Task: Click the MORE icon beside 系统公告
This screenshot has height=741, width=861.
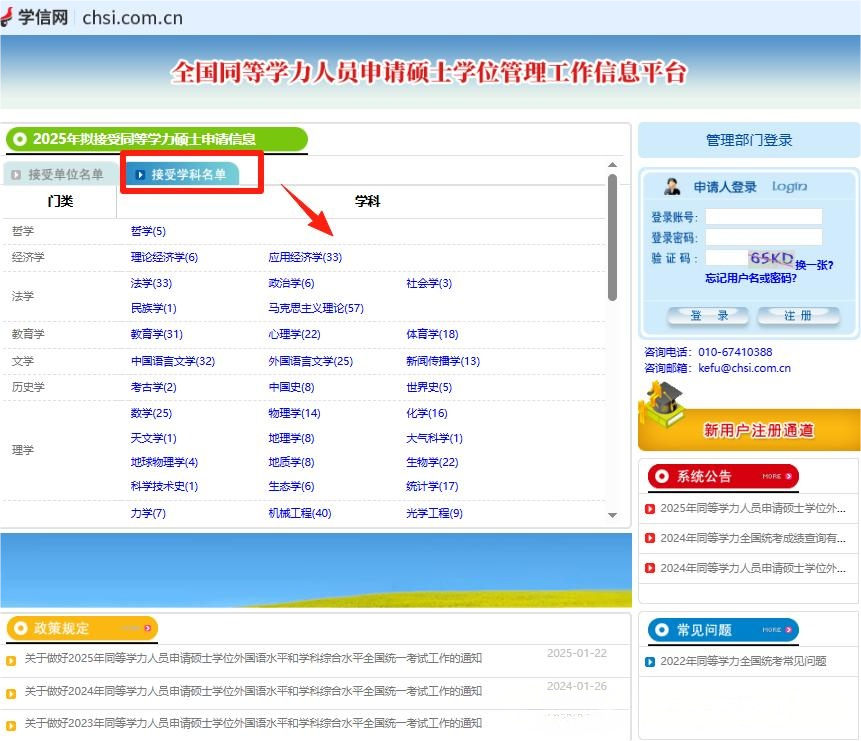Action: click(778, 477)
